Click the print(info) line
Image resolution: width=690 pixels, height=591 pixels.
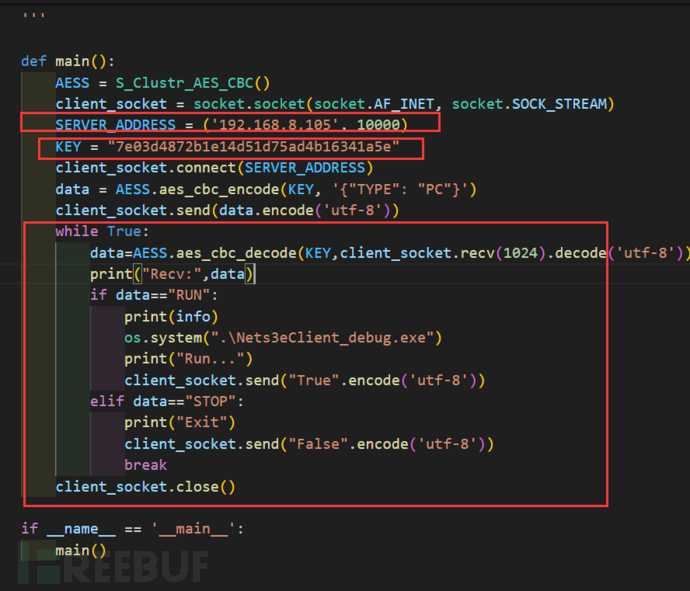[x=171, y=316]
